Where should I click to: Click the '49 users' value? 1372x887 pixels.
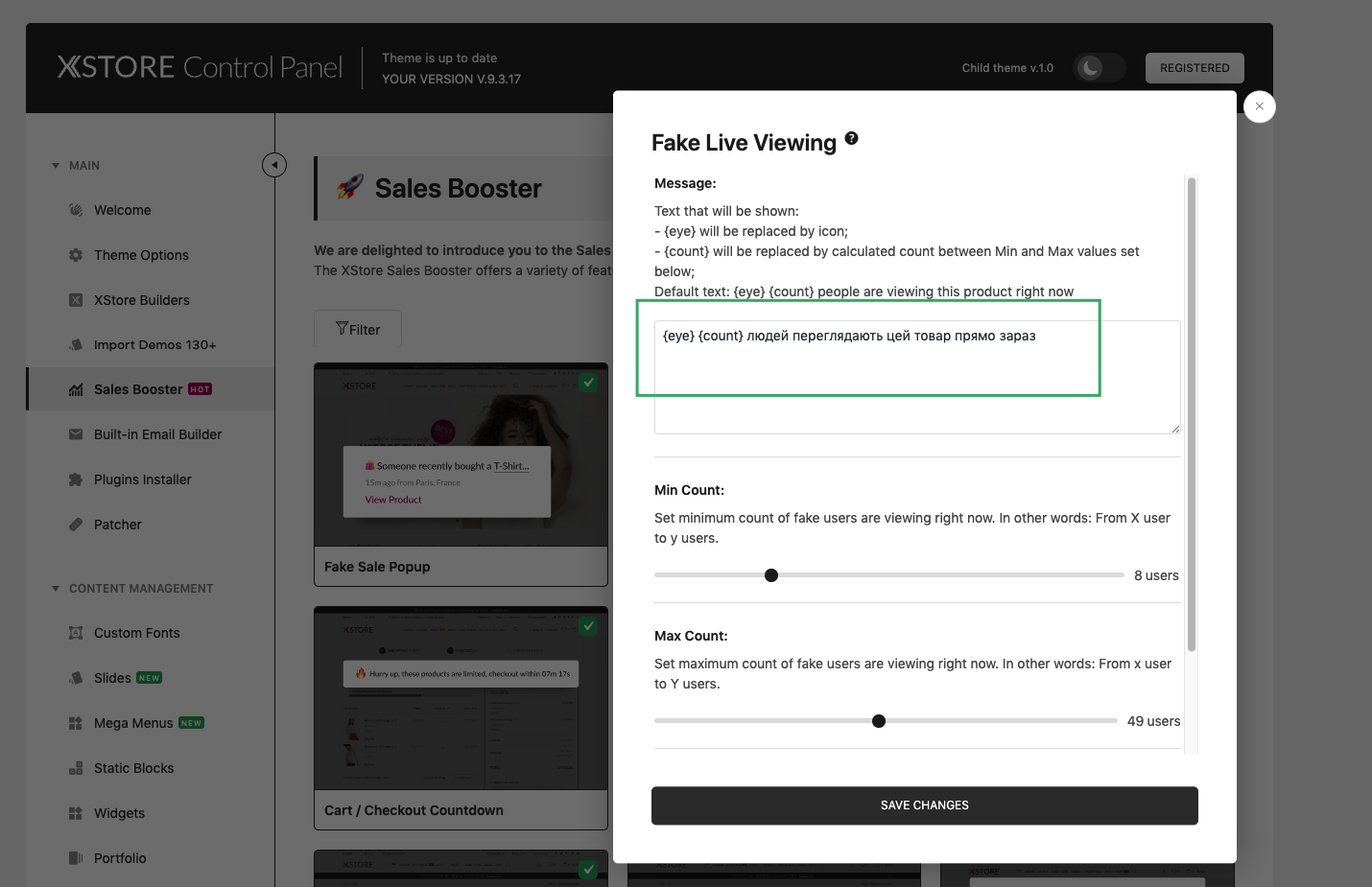[1153, 721]
